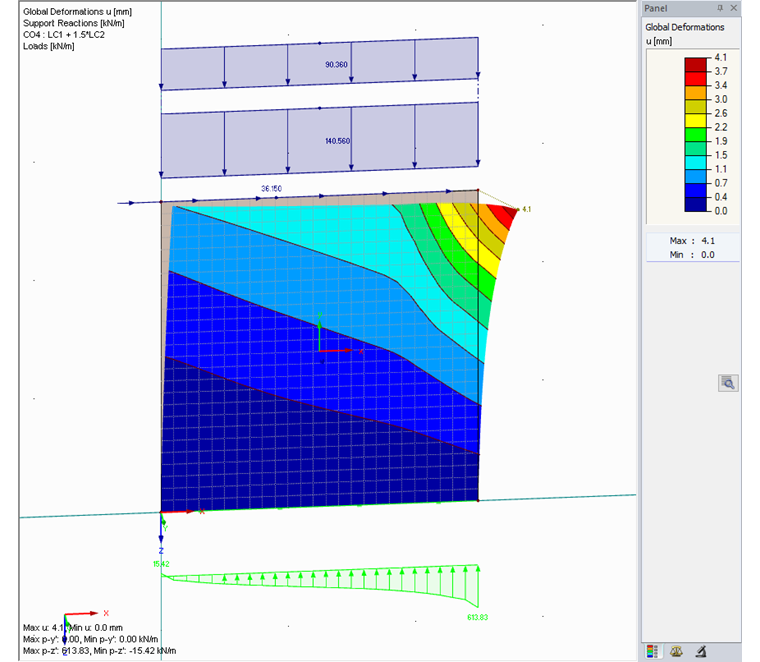Click the magnifier options button in the Panel
This screenshot has width=760, height=662.
pyautogui.click(x=728, y=383)
